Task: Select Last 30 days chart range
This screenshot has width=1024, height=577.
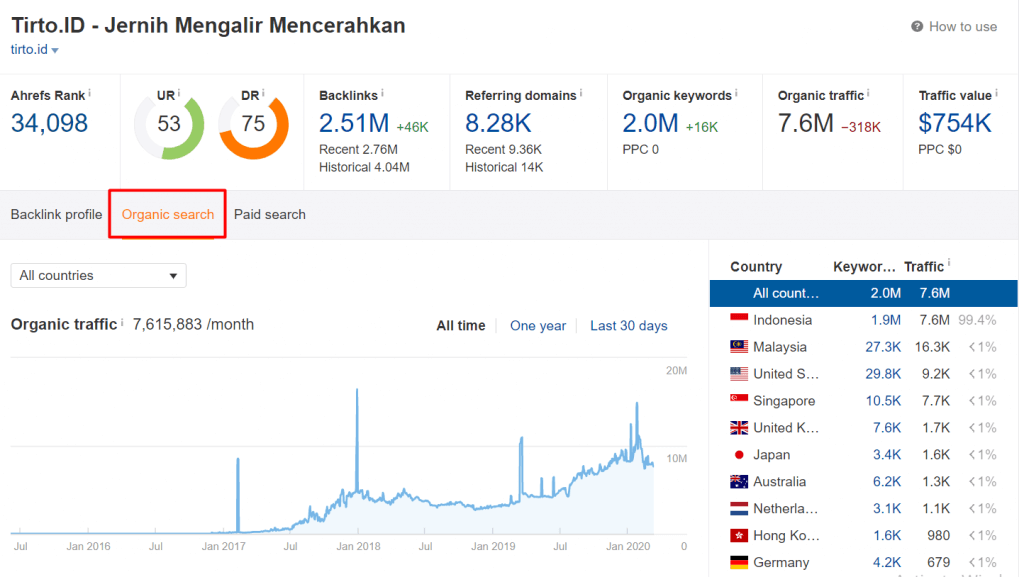Action: (x=629, y=326)
